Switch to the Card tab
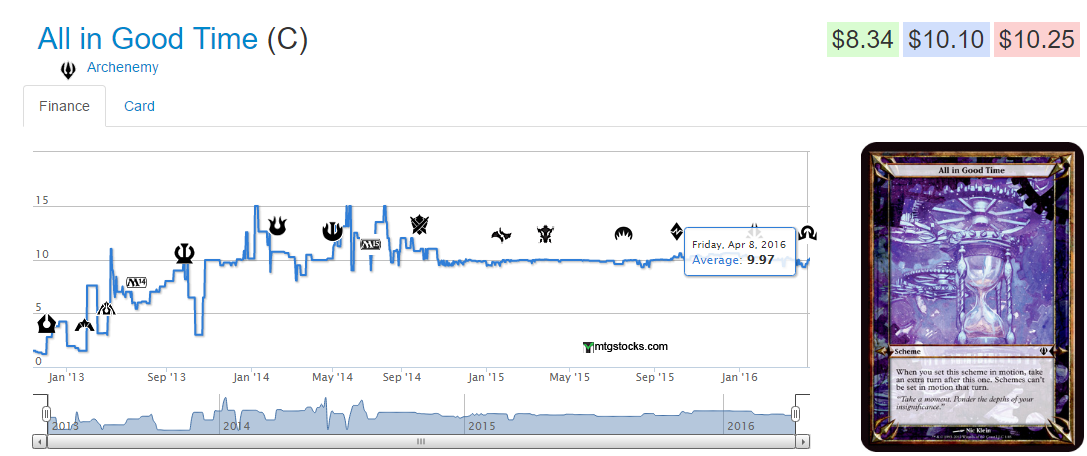 [139, 106]
